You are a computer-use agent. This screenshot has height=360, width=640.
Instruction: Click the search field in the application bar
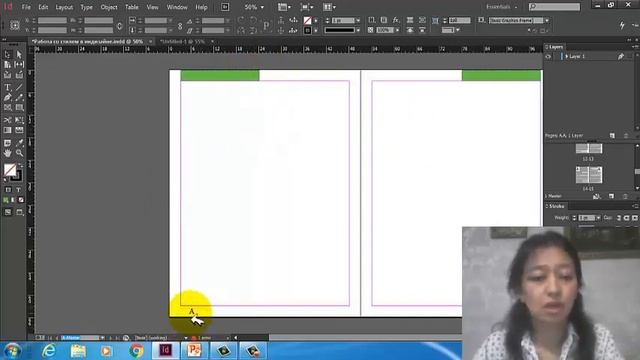(555, 7)
